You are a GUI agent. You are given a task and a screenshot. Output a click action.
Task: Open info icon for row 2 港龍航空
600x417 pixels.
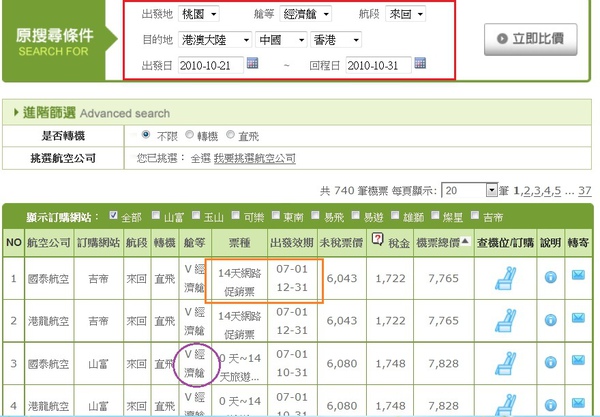point(551,319)
